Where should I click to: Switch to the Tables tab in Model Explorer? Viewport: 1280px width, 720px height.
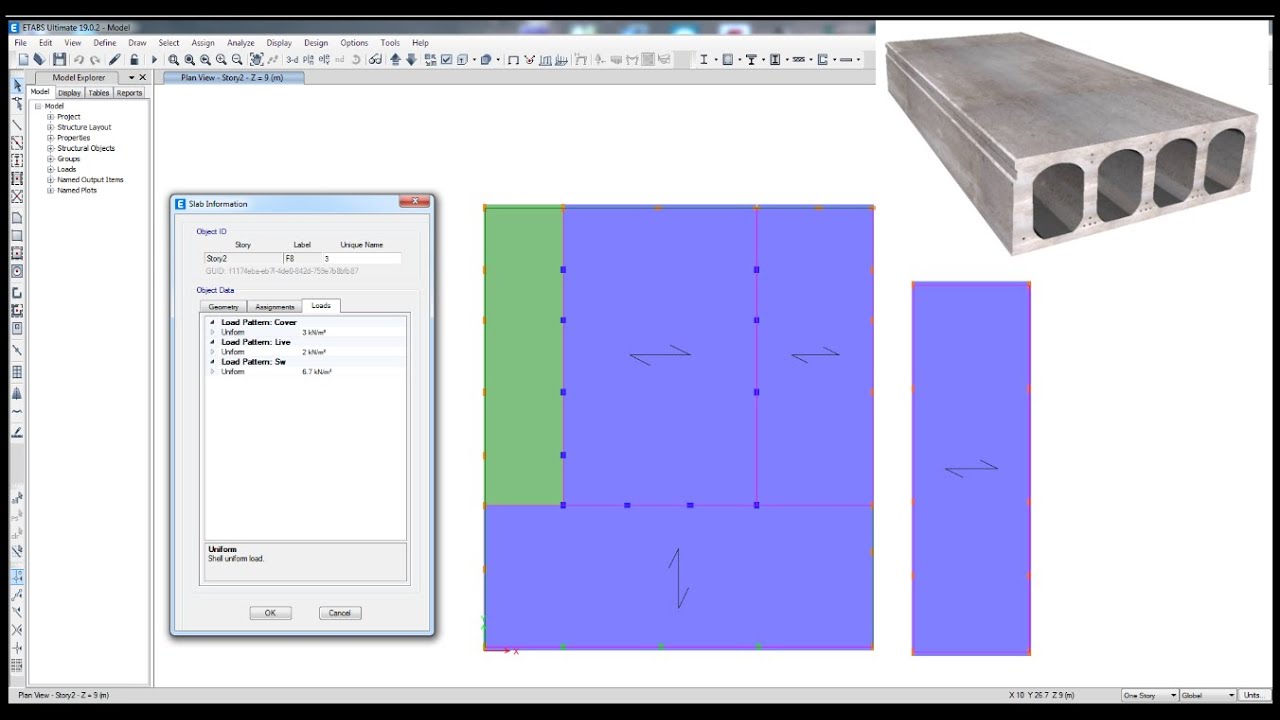[98, 93]
